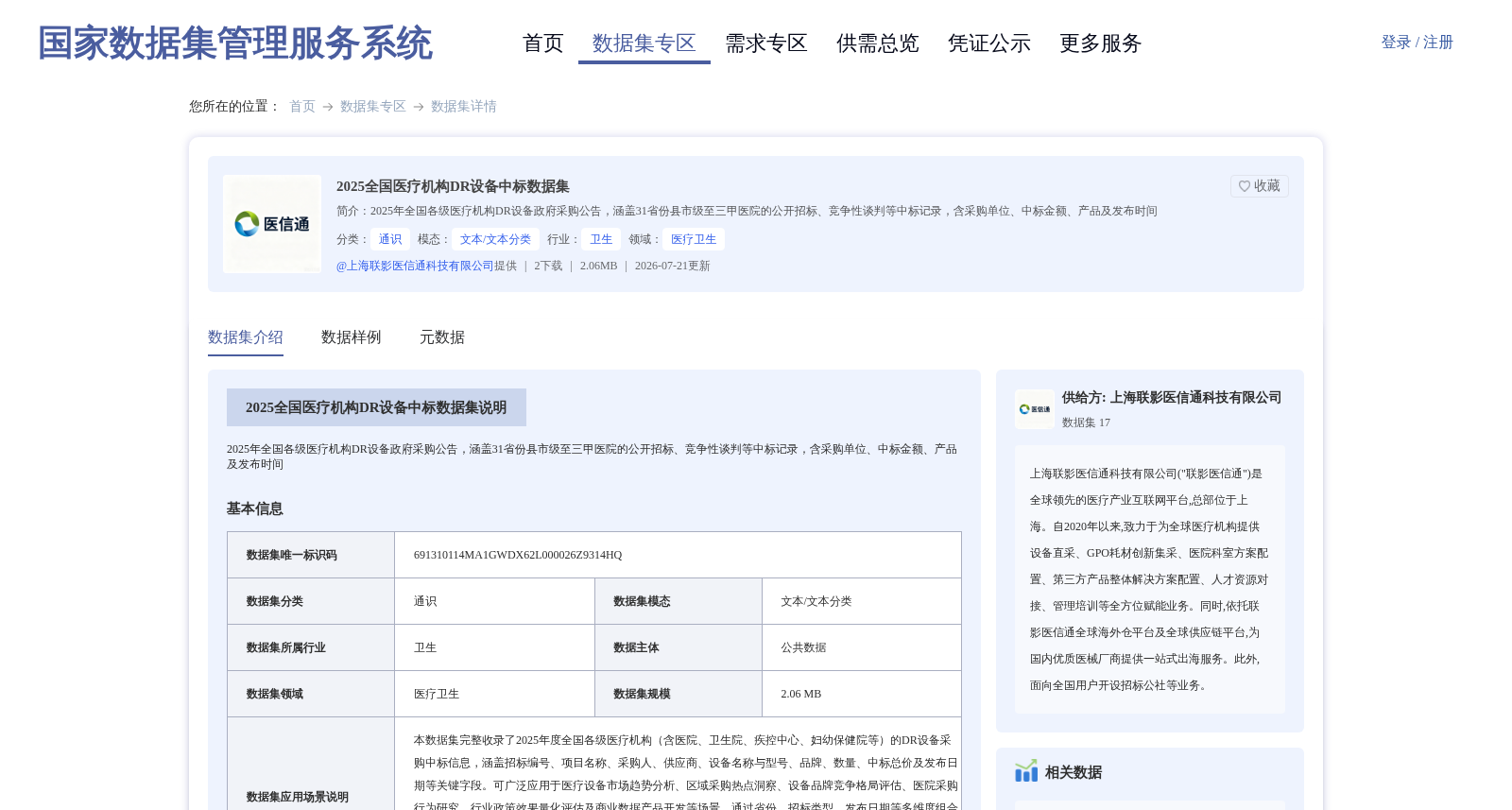
Task: Open @上海联影医信通科技有限公司 provider link
Action: pos(415,267)
